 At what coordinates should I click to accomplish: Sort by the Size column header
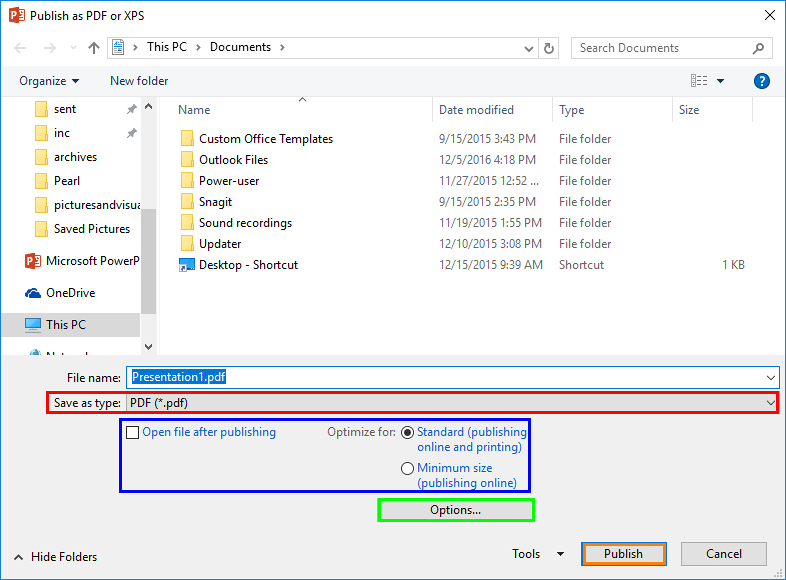click(689, 110)
